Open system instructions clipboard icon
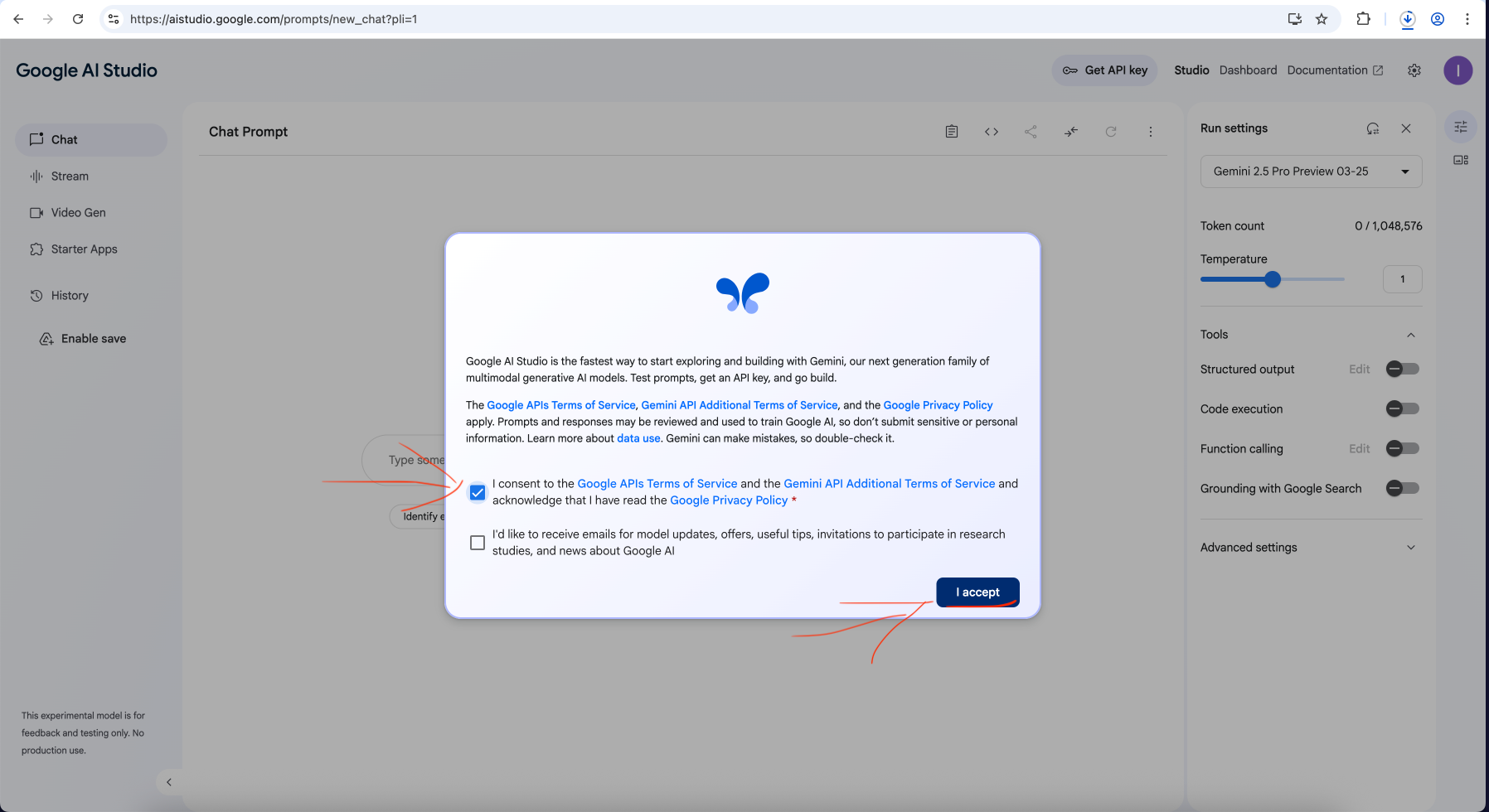The image size is (1489, 812). [x=952, y=132]
